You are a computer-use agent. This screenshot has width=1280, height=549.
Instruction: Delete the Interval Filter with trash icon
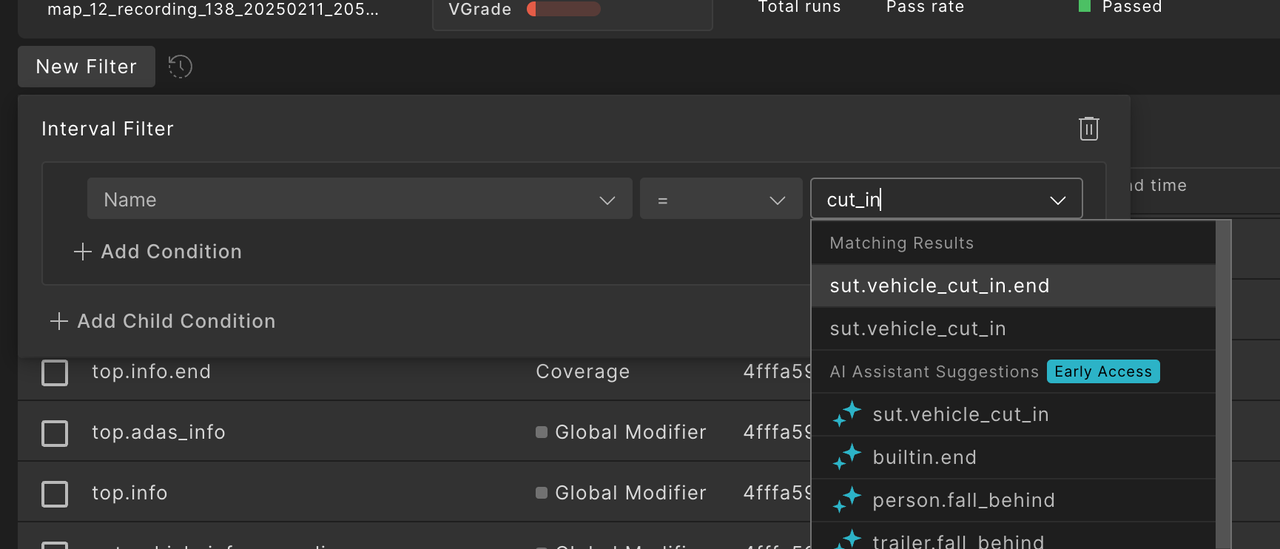[x=1089, y=128]
